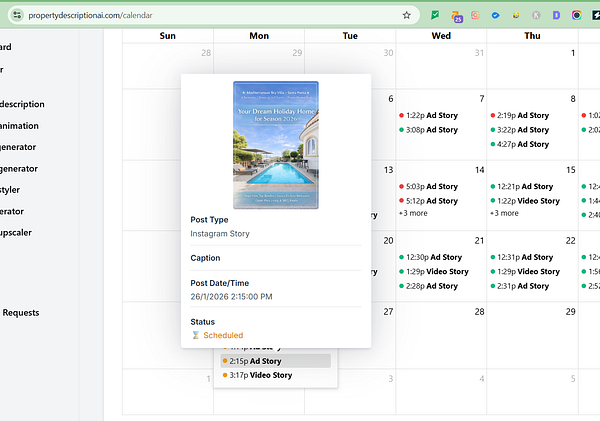Select the 2:15p Ad Story event
Viewport: 600px width, 421px height.
tap(276, 361)
